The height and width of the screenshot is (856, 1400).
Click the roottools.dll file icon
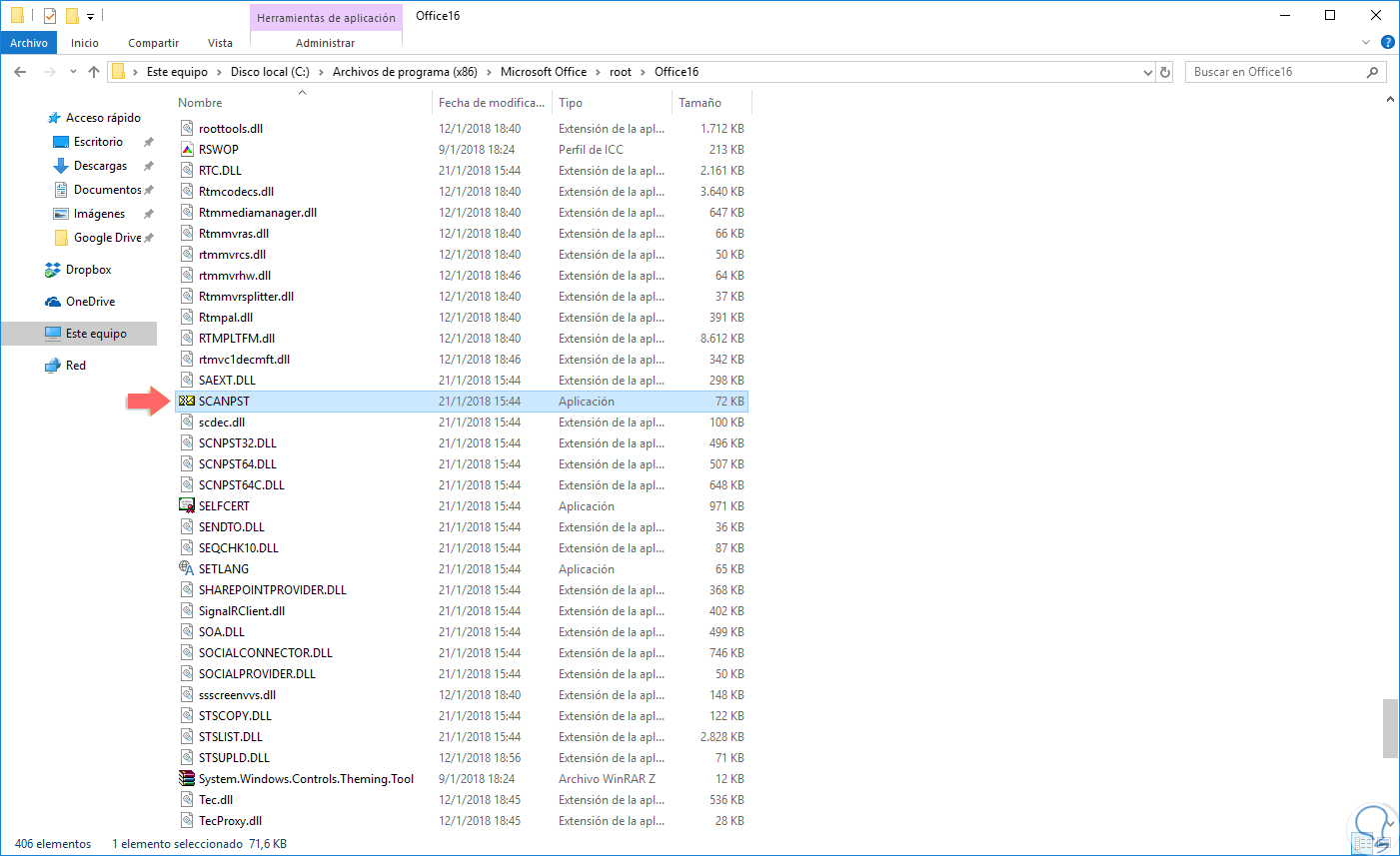187,129
